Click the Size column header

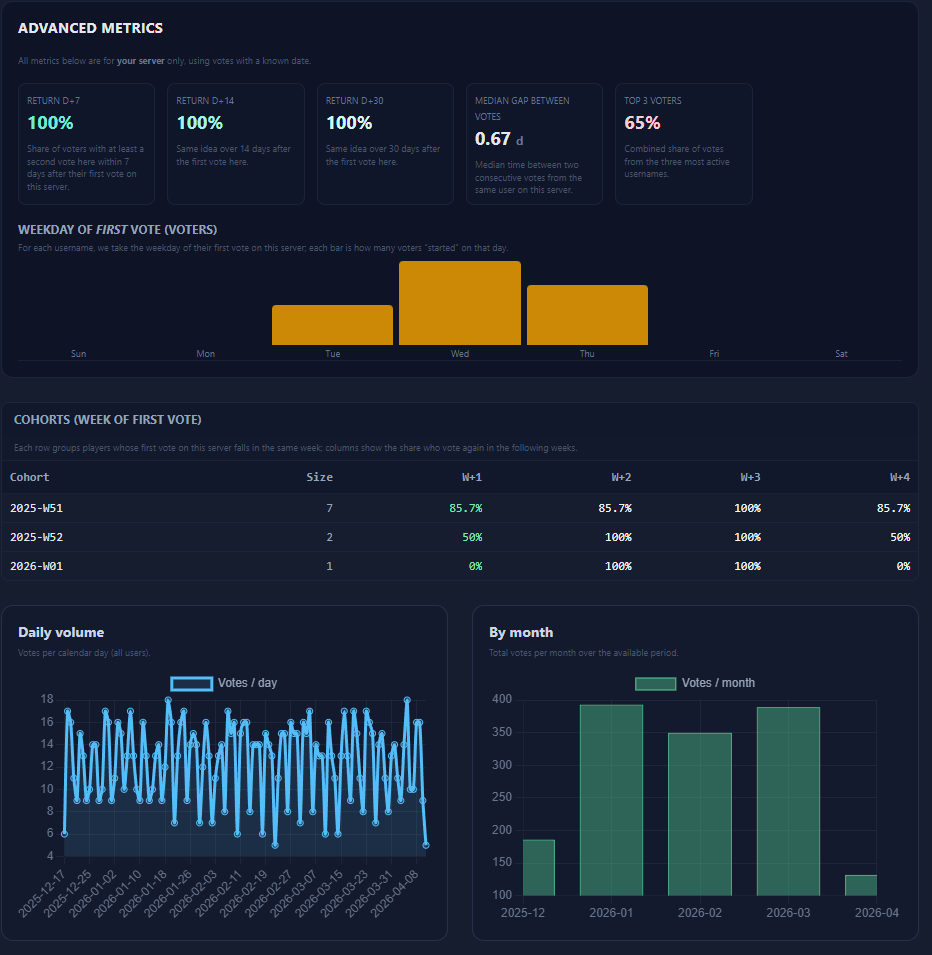click(x=319, y=477)
